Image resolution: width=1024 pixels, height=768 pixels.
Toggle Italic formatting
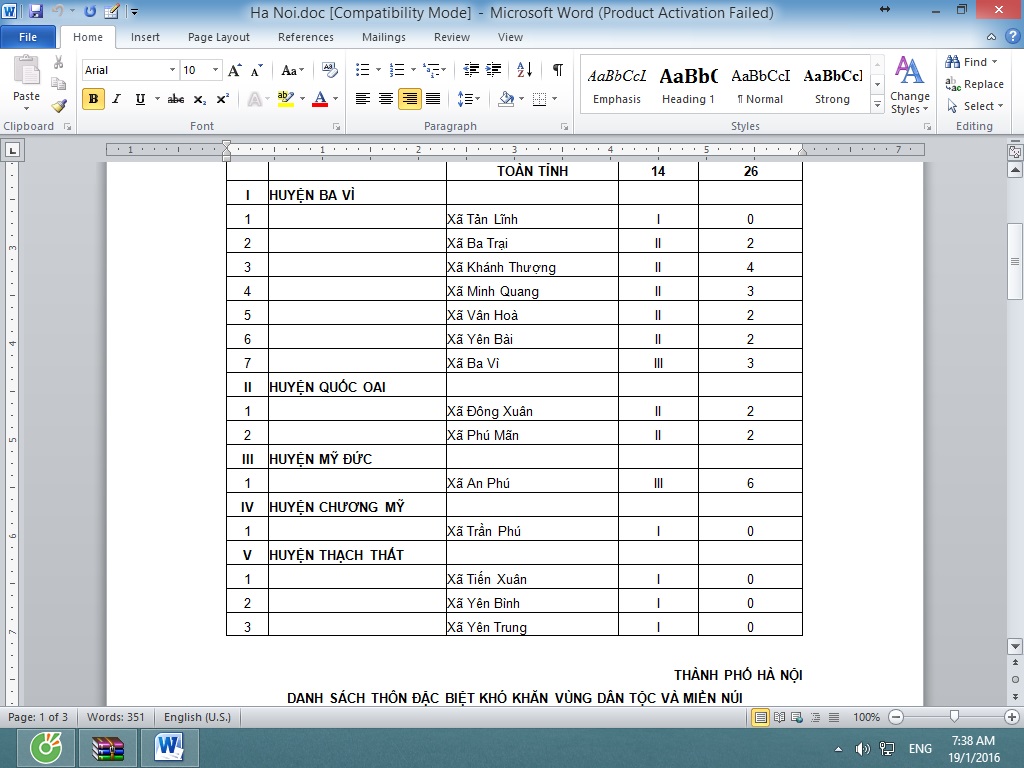[116, 99]
